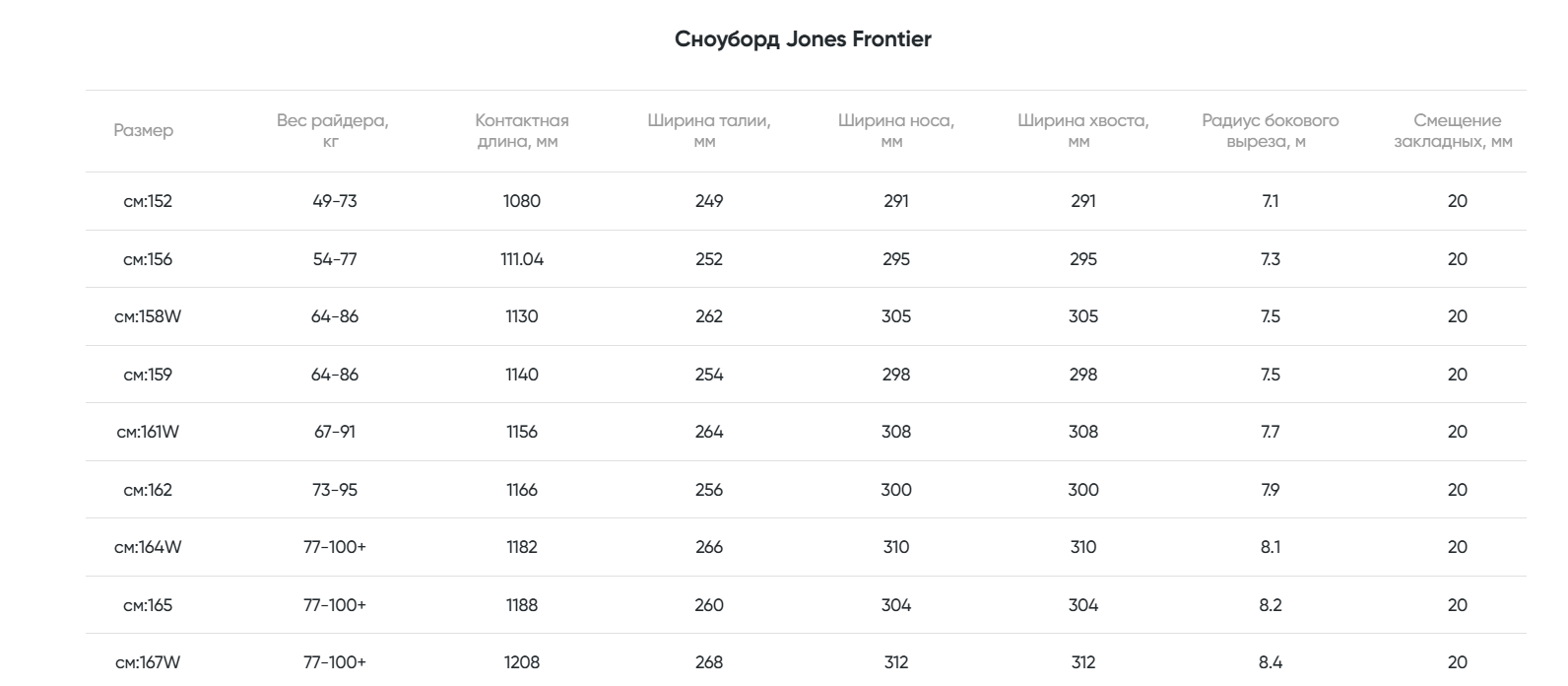Image resolution: width=1568 pixels, height=686 pixels.
Task: Click the "Контактная длина, мм" header
Action: [522, 131]
